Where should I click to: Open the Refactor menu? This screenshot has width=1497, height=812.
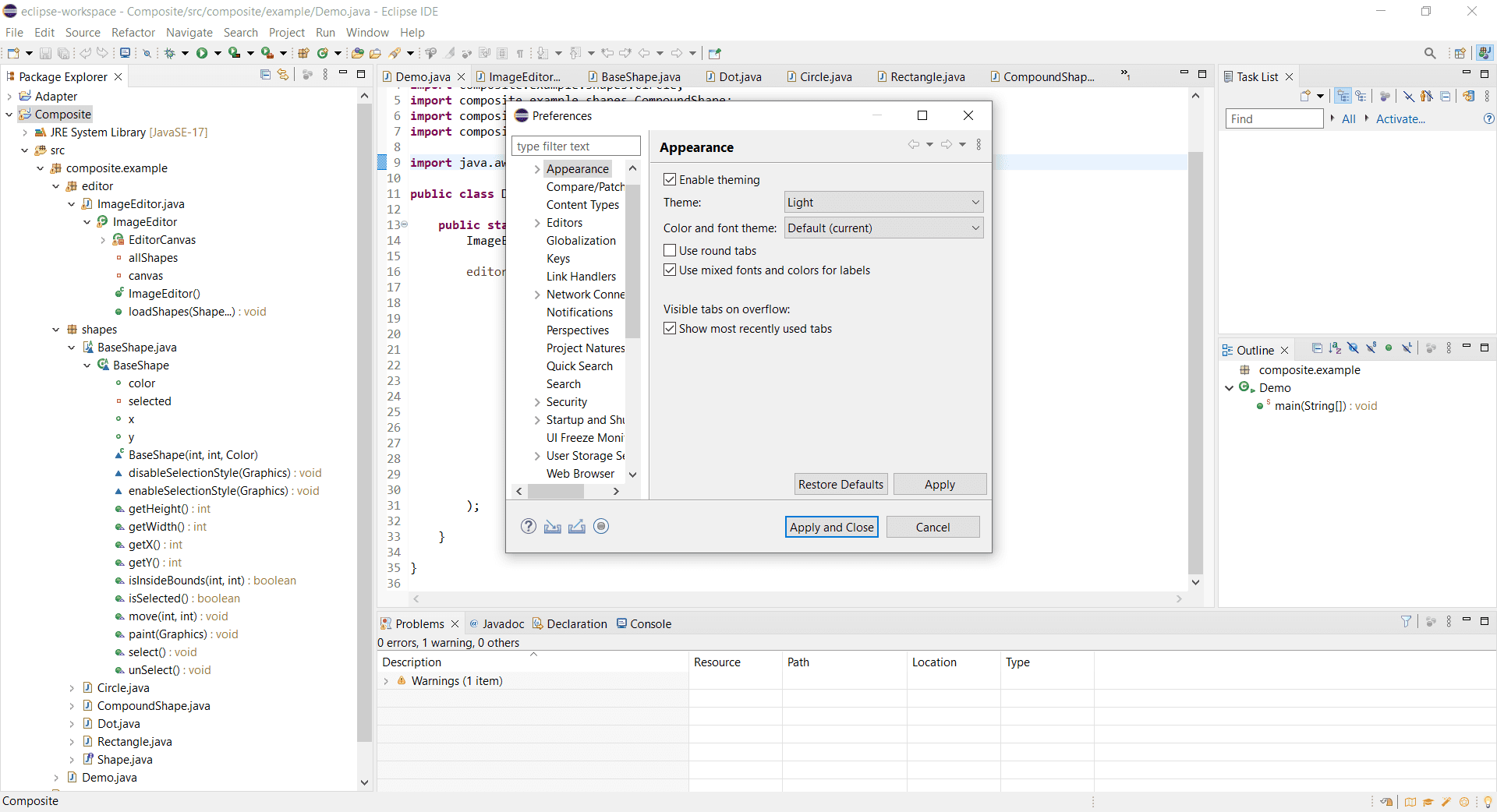[x=133, y=33]
